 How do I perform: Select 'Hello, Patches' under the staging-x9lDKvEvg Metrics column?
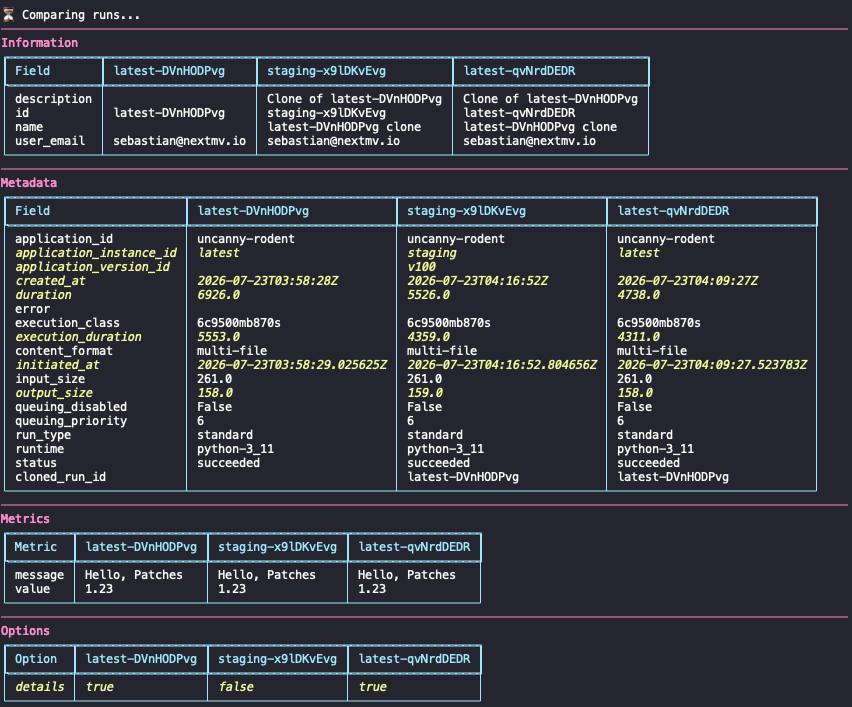click(x=266, y=575)
